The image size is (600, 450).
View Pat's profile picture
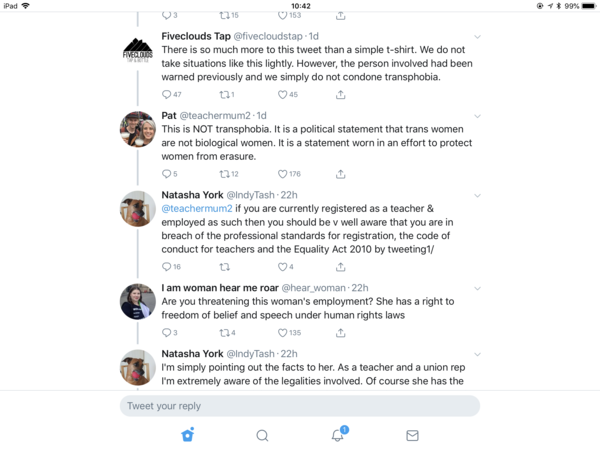click(x=137, y=129)
